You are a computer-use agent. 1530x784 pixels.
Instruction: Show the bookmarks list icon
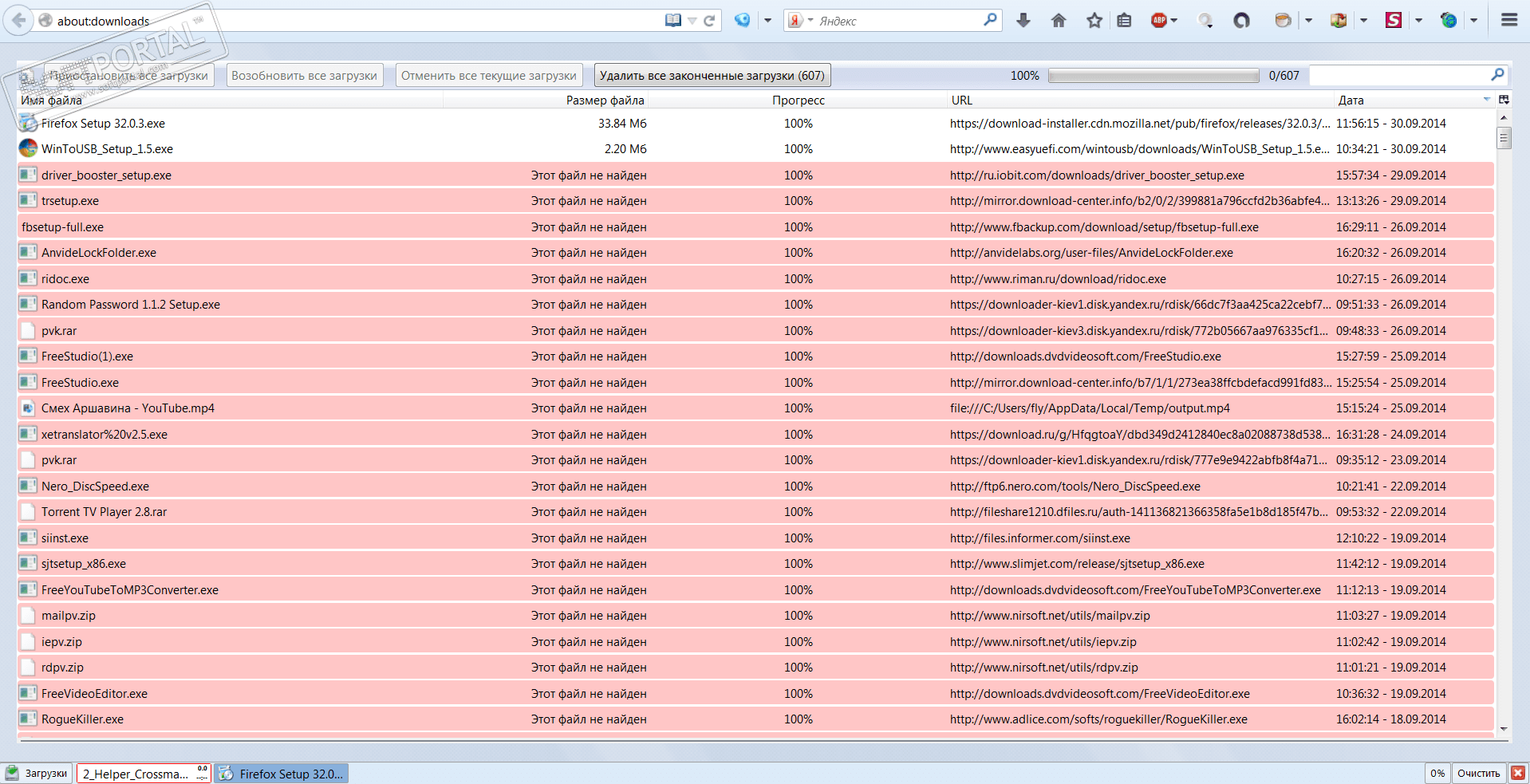point(1124,21)
